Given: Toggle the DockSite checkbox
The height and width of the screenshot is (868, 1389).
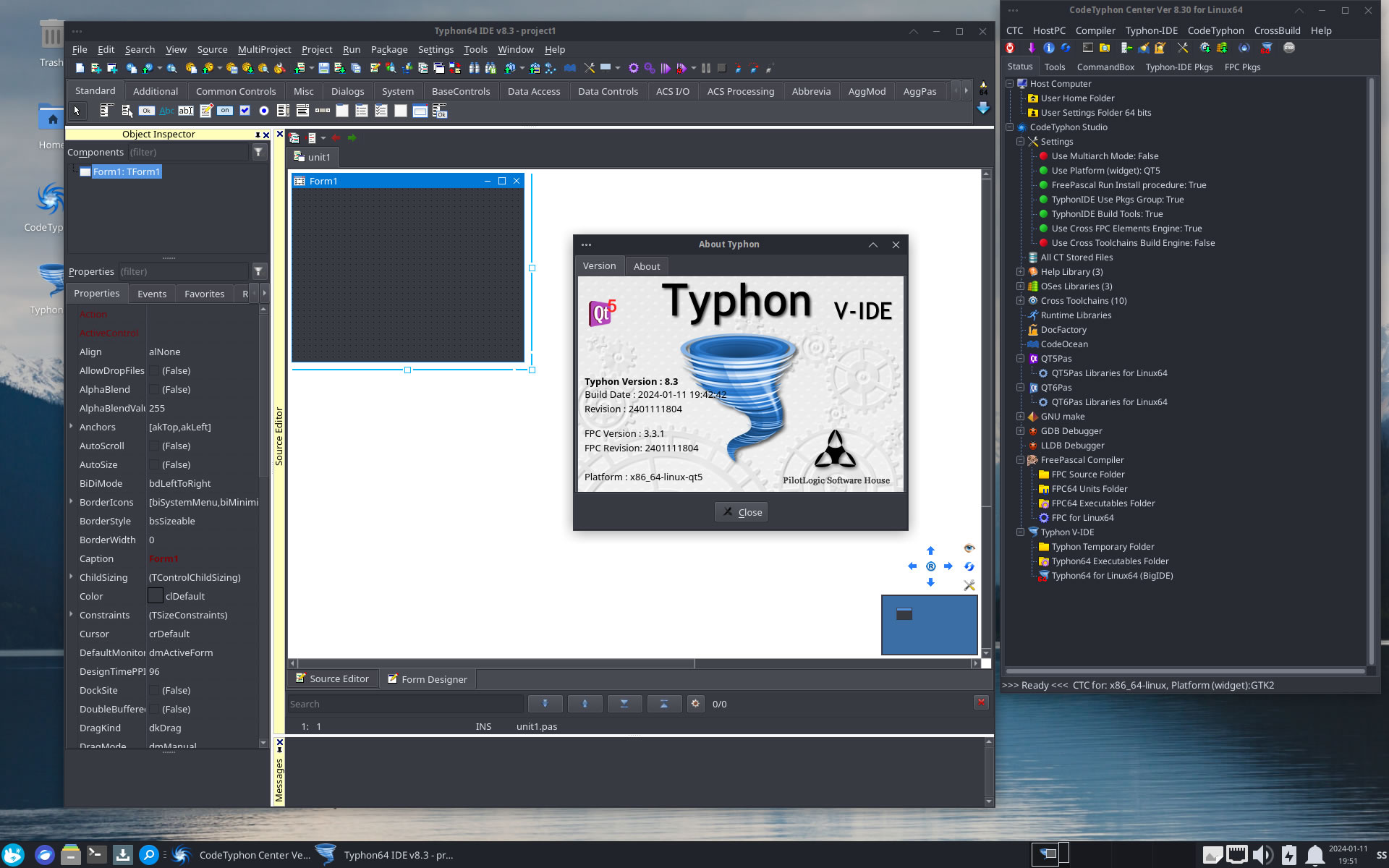Looking at the screenshot, I should coord(154,690).
